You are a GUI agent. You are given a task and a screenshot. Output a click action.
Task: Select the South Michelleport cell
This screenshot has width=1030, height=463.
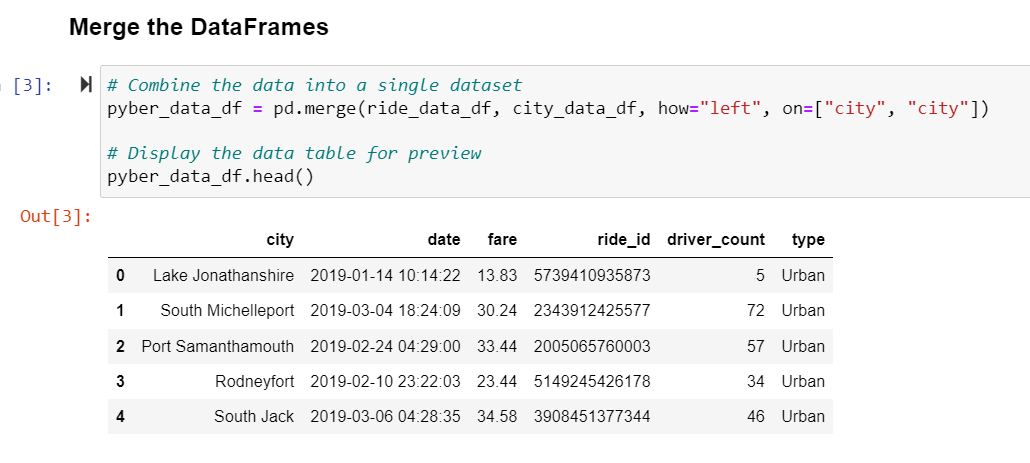(x=227, y=311)
